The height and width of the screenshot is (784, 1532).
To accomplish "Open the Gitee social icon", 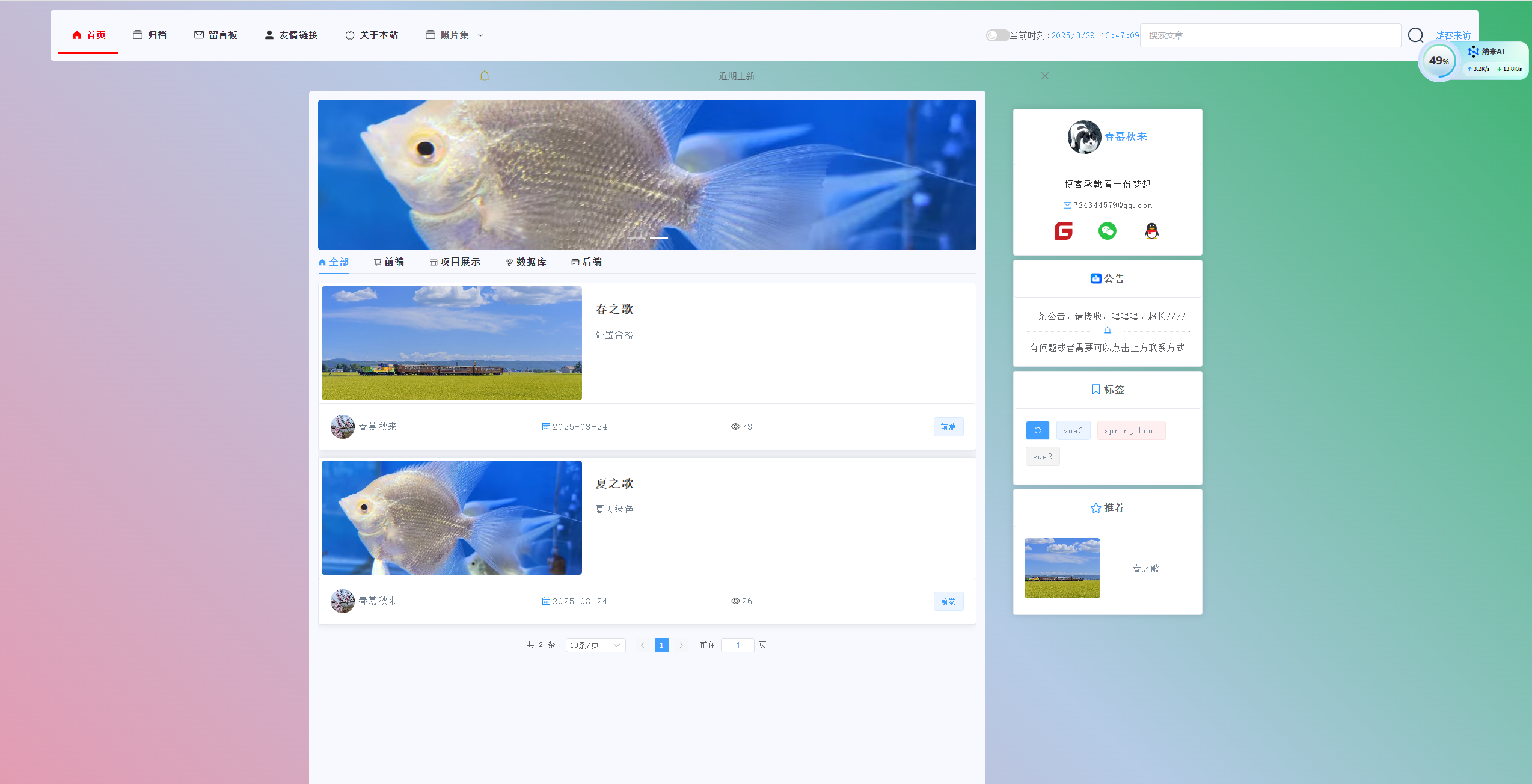I will (1063, 231).
